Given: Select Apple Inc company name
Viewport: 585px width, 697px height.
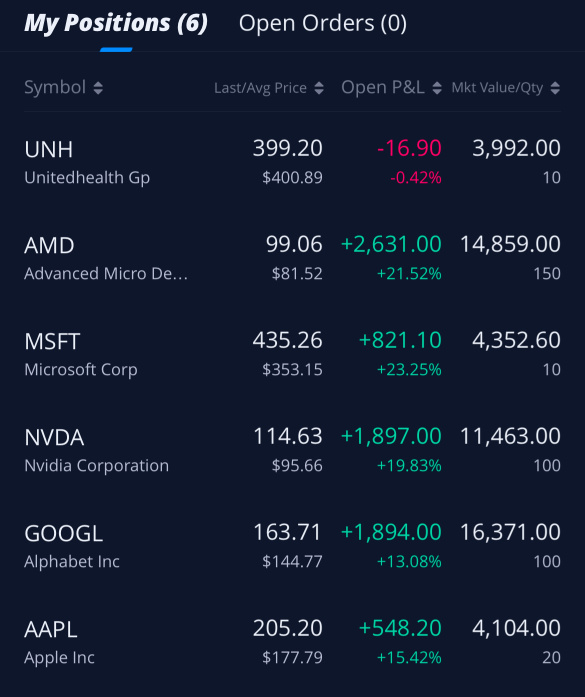Looking at the screenshot, I should tap(60, 658).
